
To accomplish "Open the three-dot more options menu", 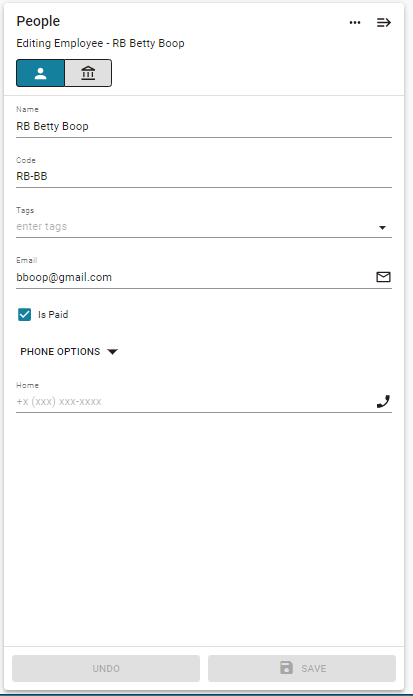I will pyautogui.click(x=354, y=22).
